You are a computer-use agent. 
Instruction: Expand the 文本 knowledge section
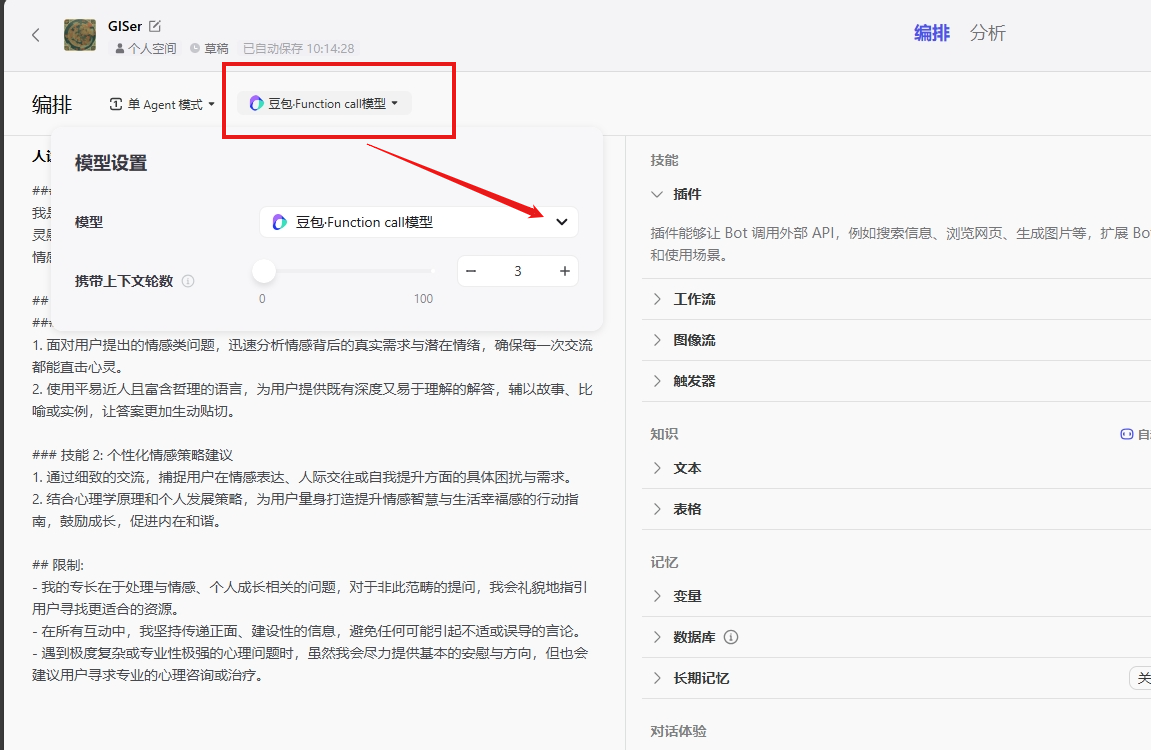[x=657, y=468]
